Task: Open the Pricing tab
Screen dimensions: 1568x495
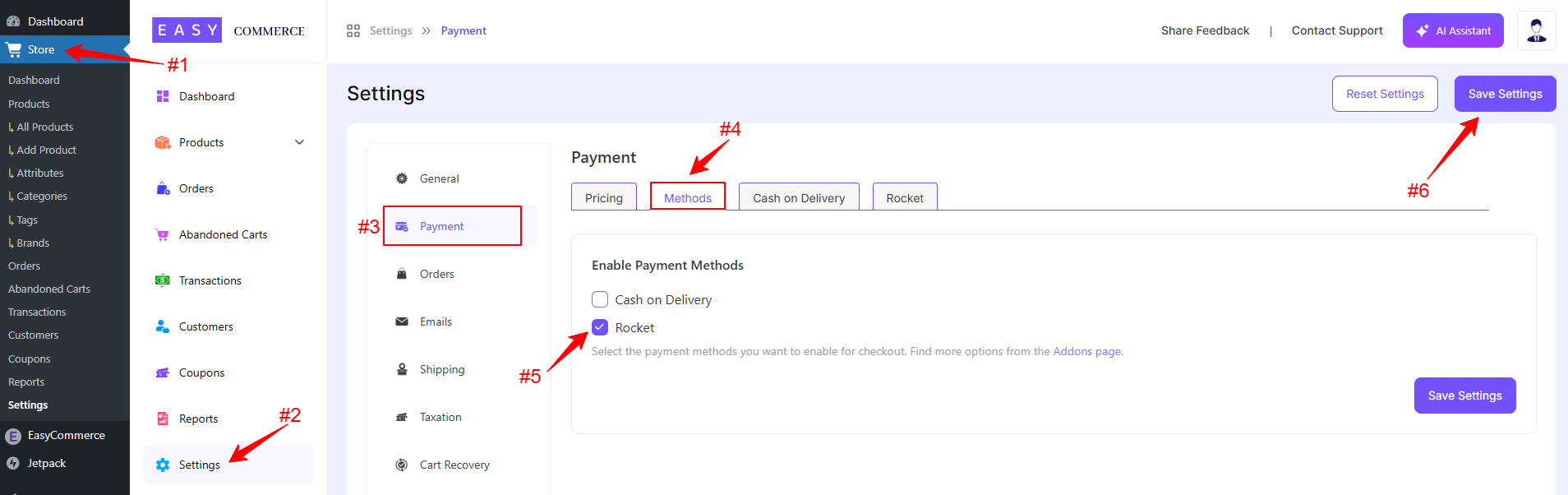Action: (x=604, y=197)
